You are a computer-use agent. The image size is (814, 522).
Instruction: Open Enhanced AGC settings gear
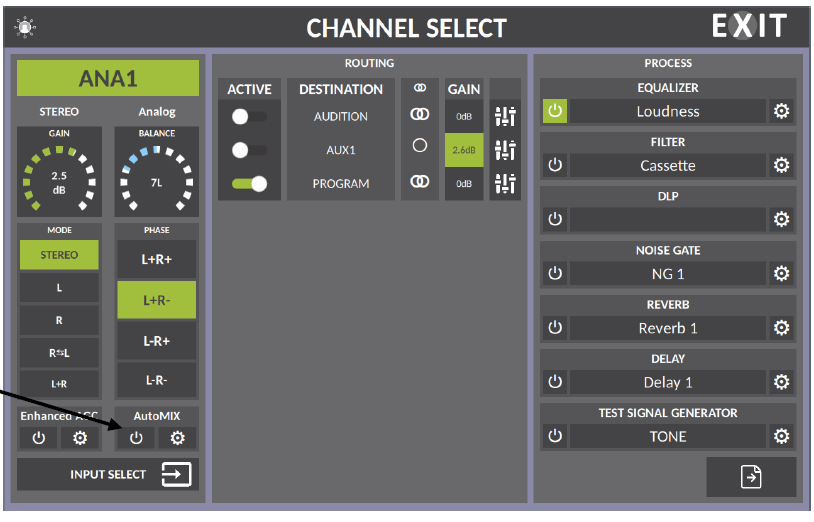(x=80, y=438)
